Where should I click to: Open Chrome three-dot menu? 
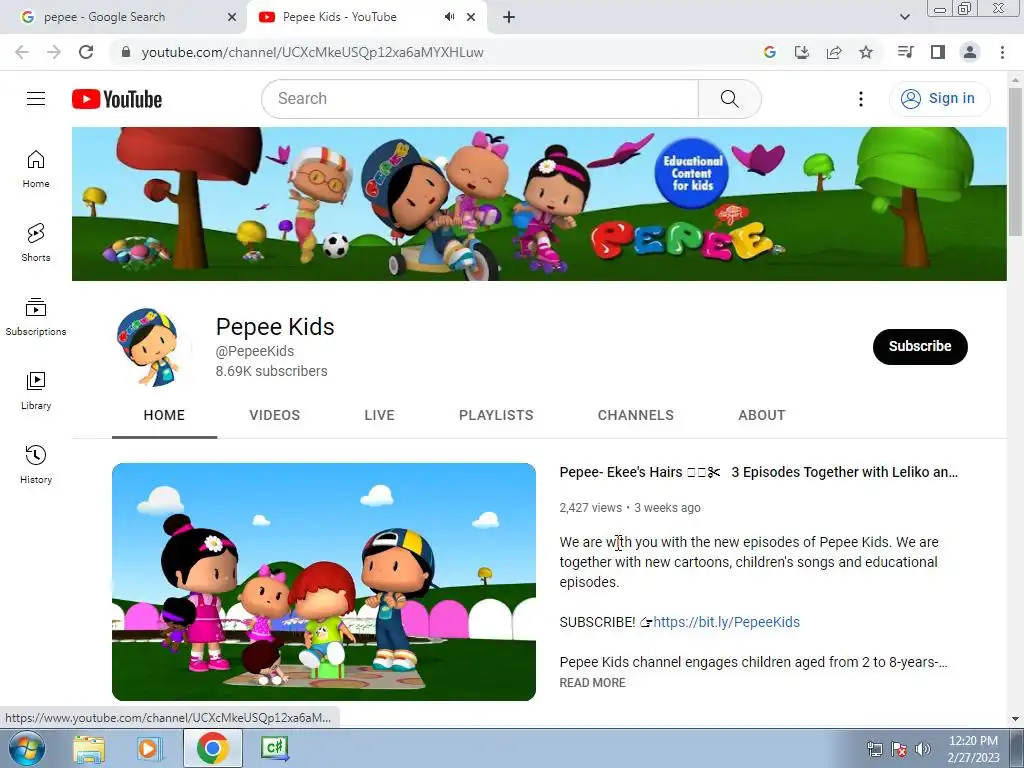click(1002, 52)
